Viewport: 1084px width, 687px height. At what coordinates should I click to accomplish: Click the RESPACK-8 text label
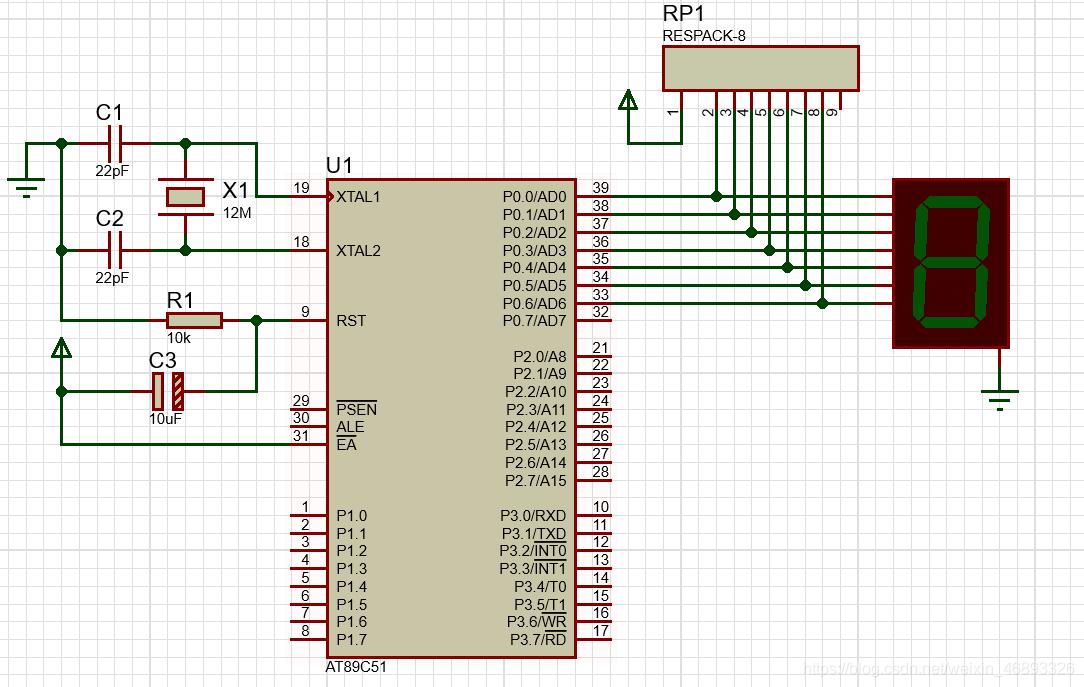tap(703, 36)
